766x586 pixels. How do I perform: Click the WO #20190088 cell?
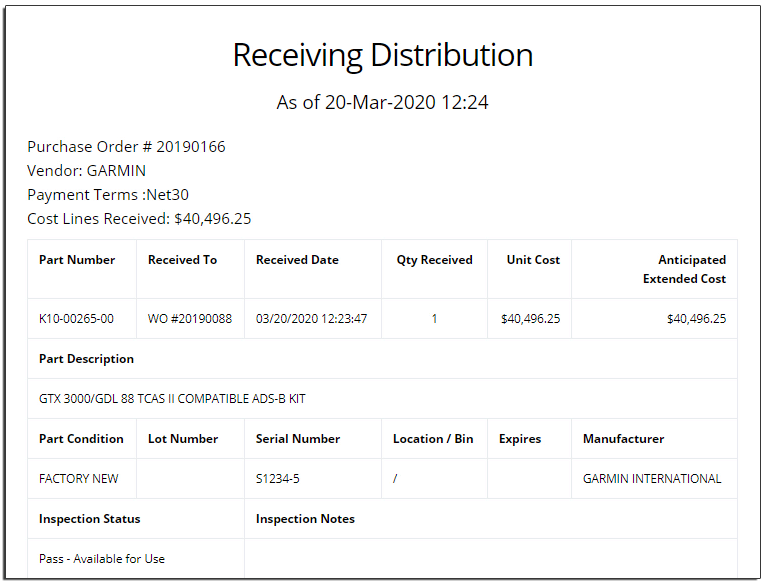coord(190,319)
